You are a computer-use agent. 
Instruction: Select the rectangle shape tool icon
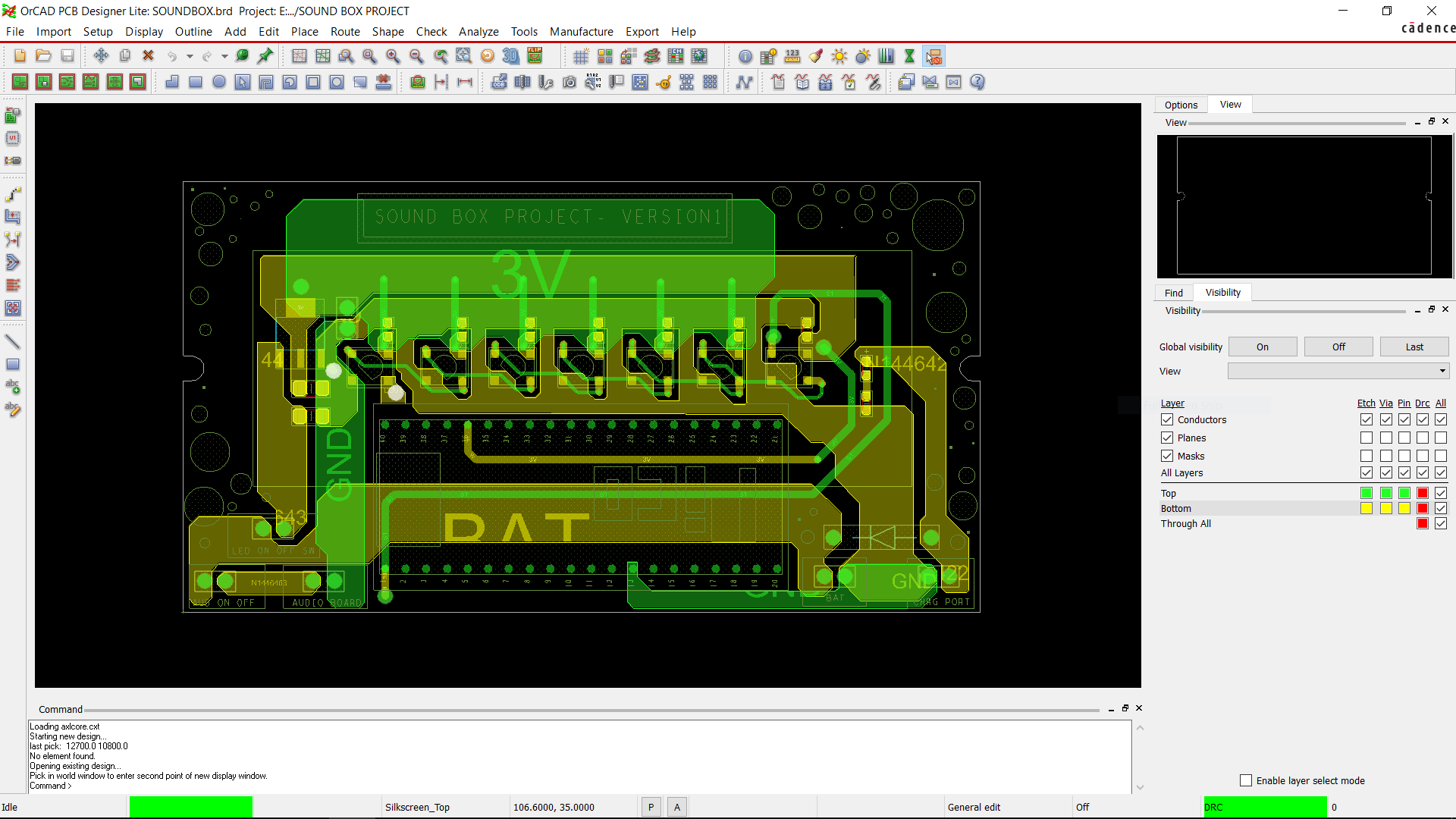coord(196,82)
